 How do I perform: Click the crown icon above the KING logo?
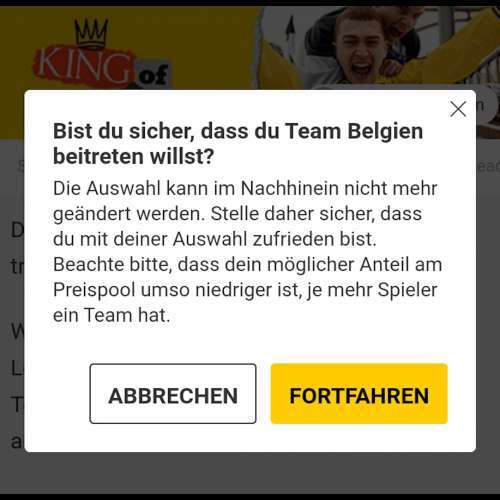click(x=91, y=33)
